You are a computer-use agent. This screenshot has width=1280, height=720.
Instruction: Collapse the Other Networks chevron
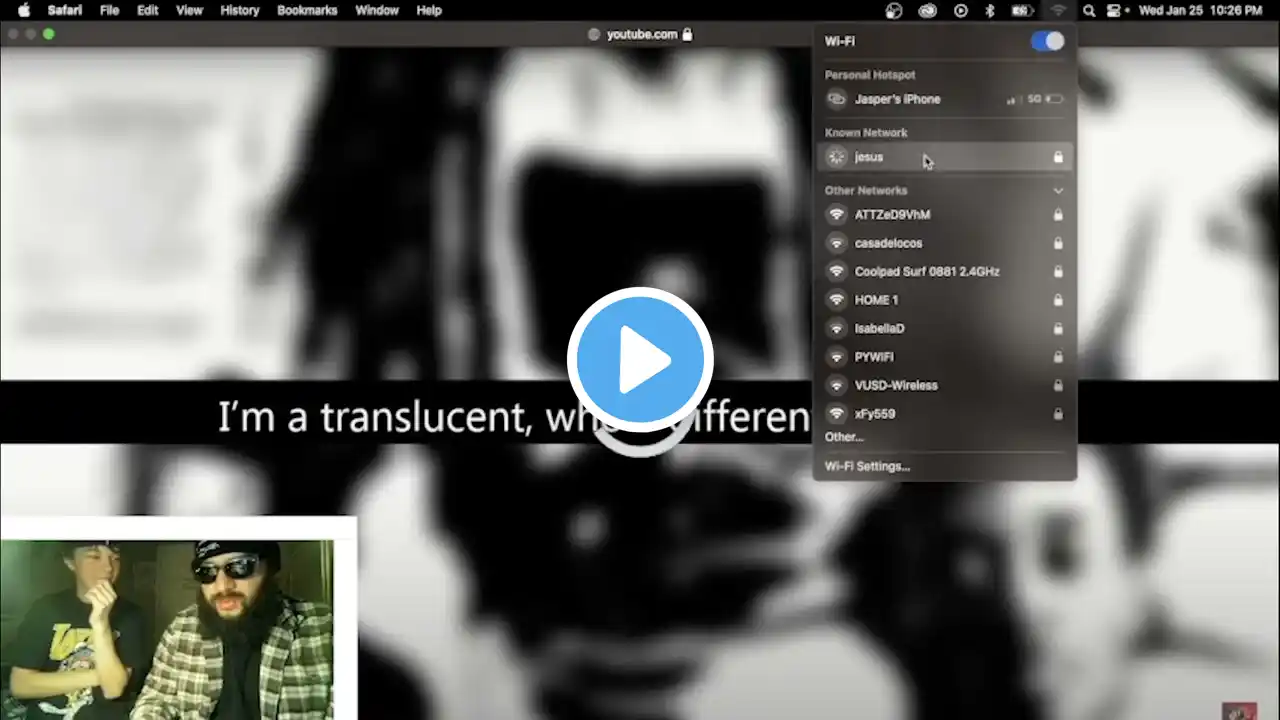(x=1058, y=190)
